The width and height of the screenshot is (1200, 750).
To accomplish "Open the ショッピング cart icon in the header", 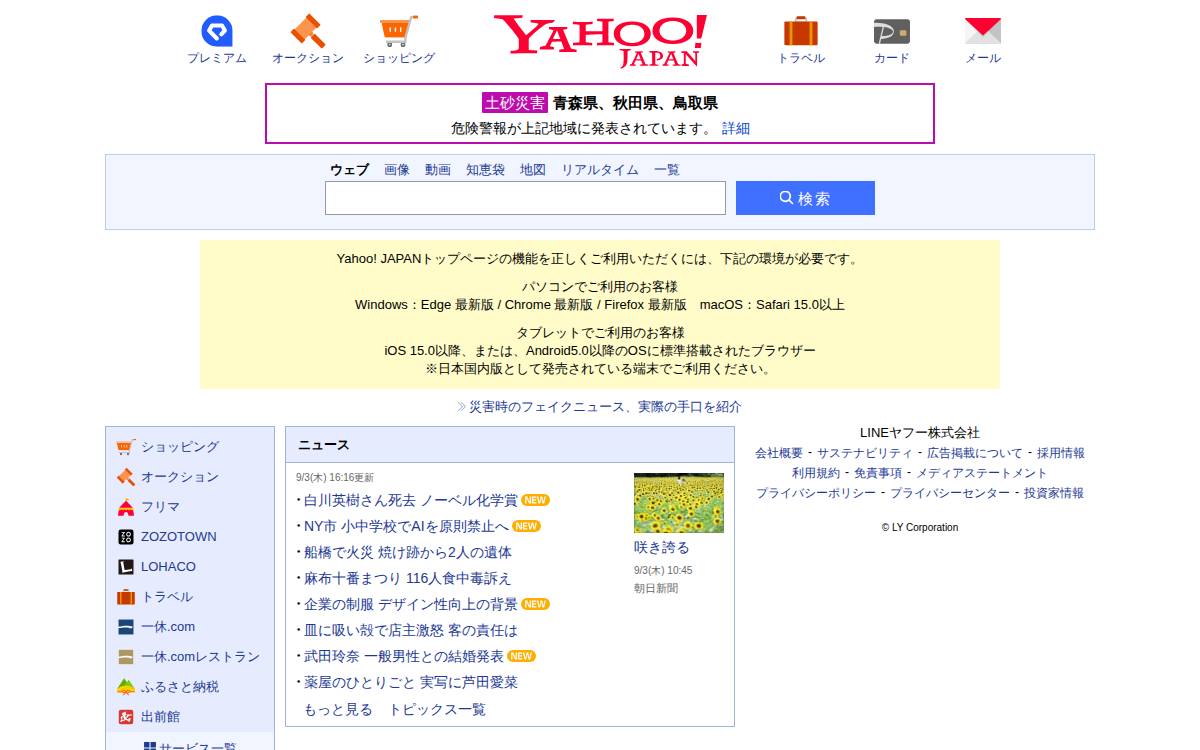I will point(399,31).
